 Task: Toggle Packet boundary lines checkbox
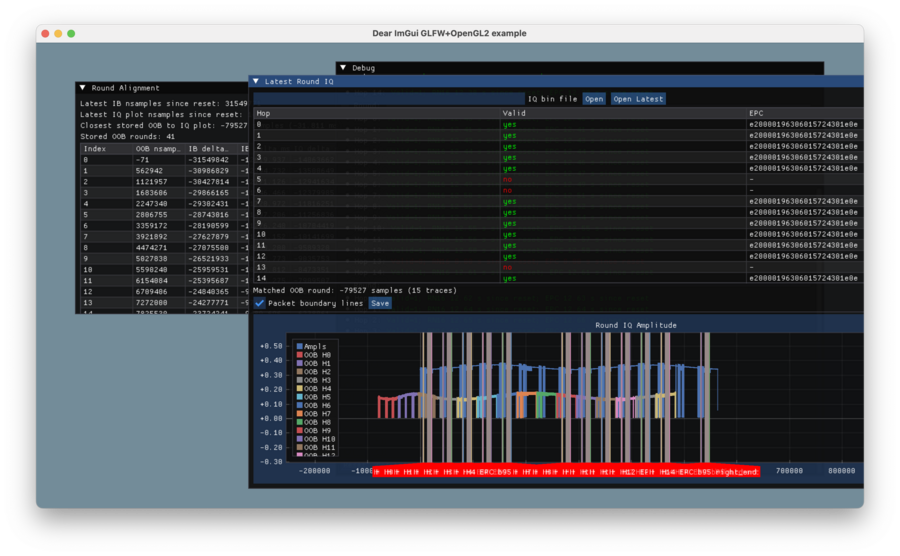click(x=259, y=303)
